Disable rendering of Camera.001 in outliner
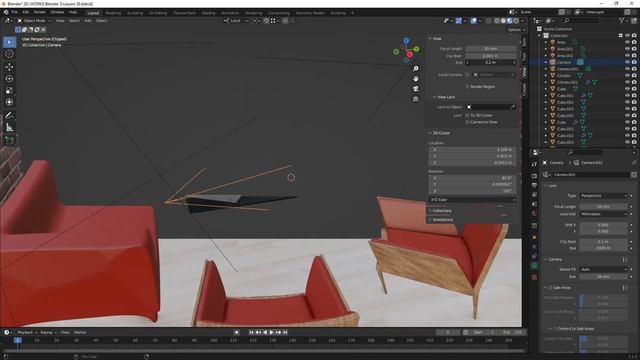Viewport: 640px width, 360px height. point(634,69)
